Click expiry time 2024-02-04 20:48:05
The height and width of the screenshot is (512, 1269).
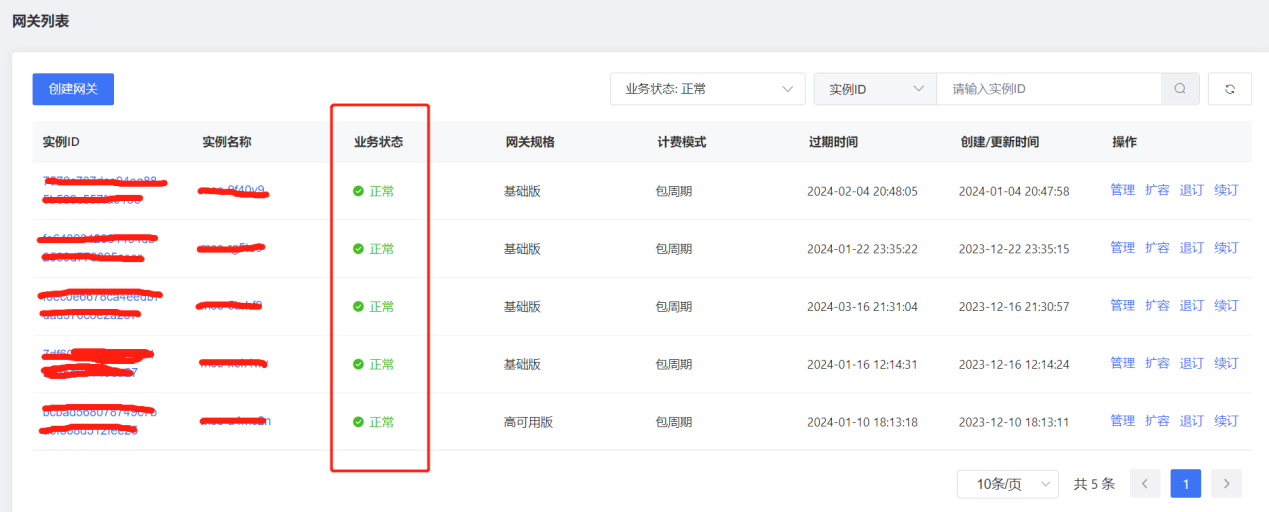[862, 191]
